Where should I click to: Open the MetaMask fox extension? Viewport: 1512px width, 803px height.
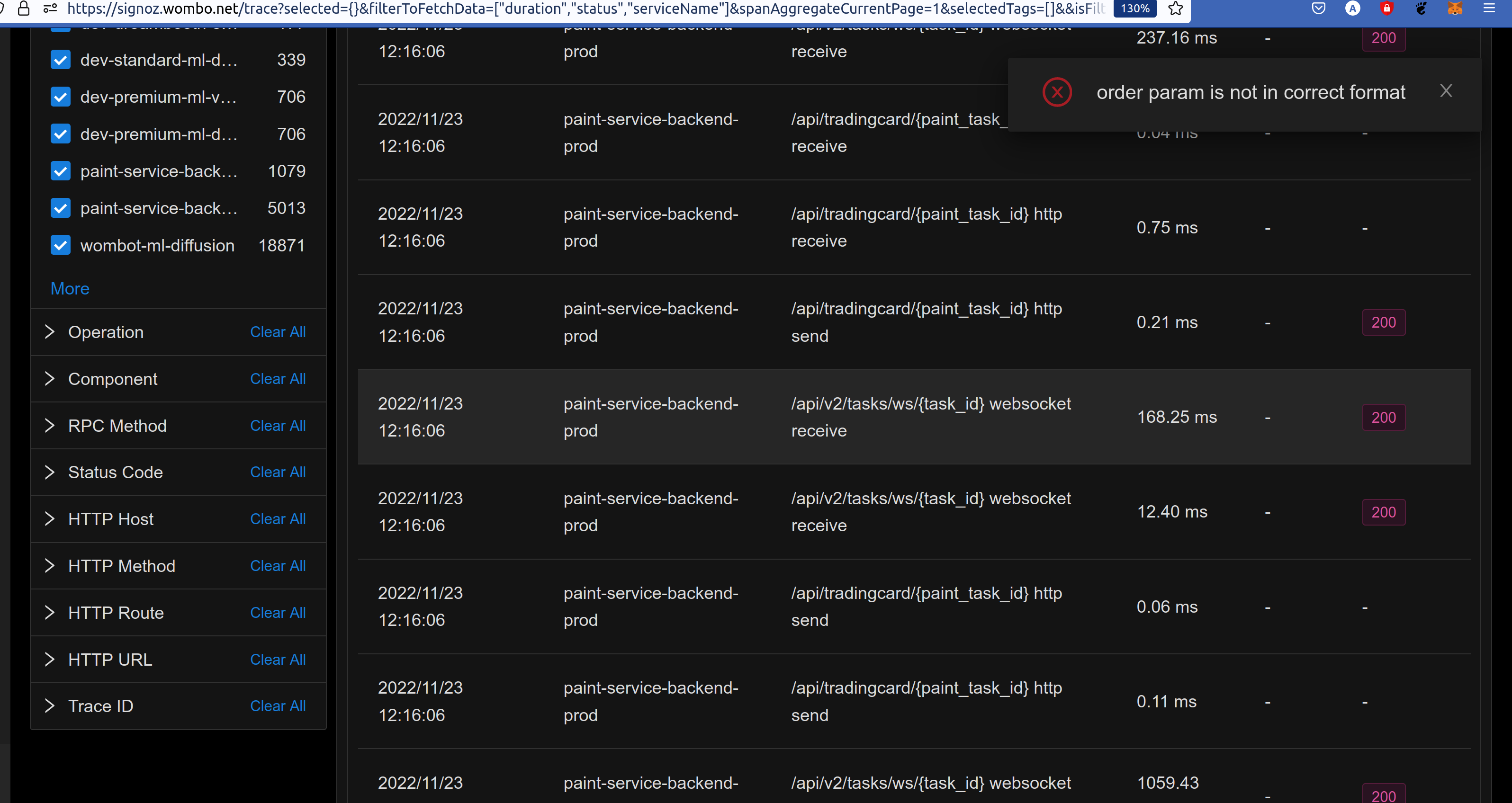(x=1455, y=8)
